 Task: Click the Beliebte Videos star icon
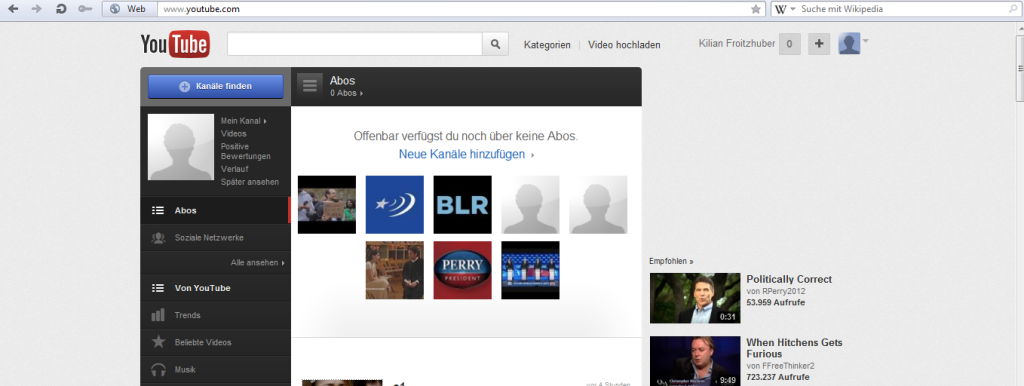(x=158, y=342)
